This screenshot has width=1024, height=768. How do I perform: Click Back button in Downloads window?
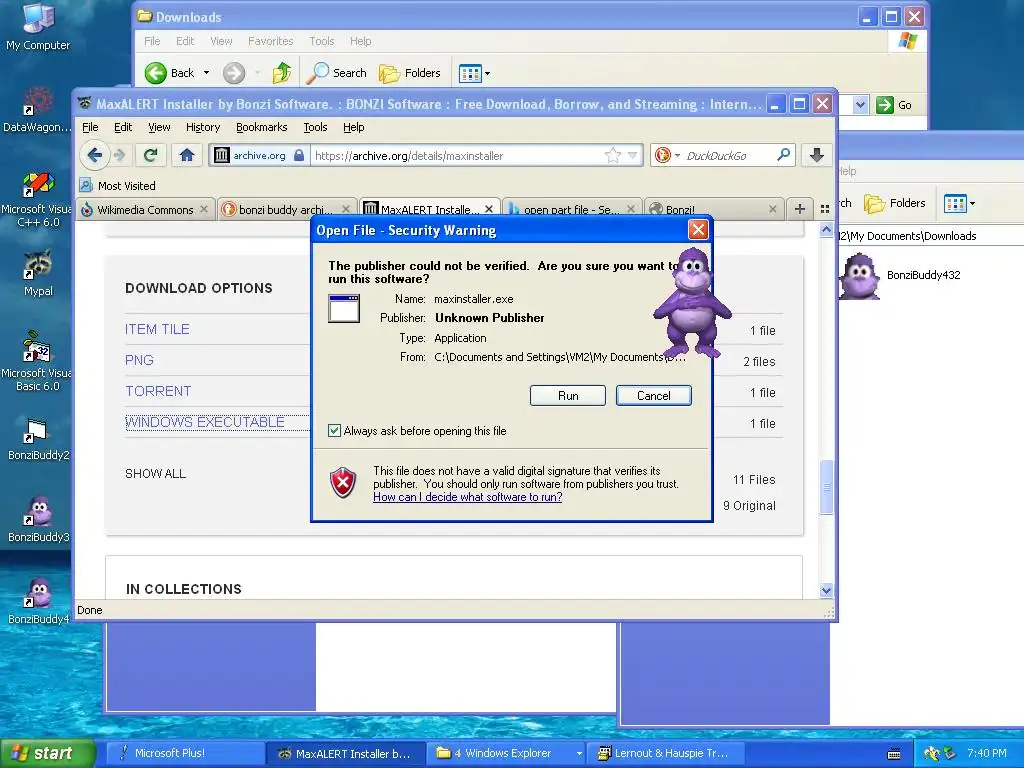pos(169,72)
